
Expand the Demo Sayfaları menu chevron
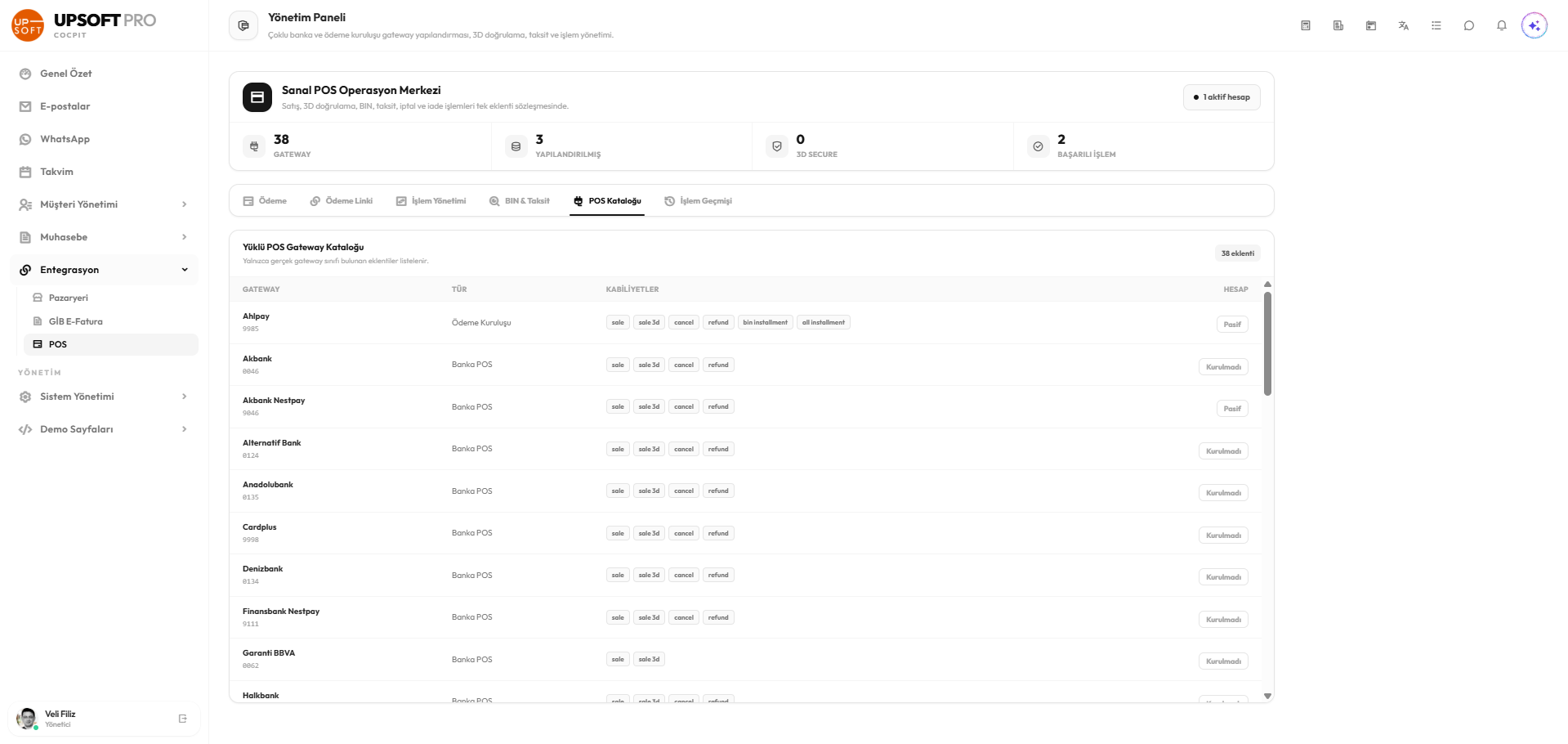click(x=185, y=429)
